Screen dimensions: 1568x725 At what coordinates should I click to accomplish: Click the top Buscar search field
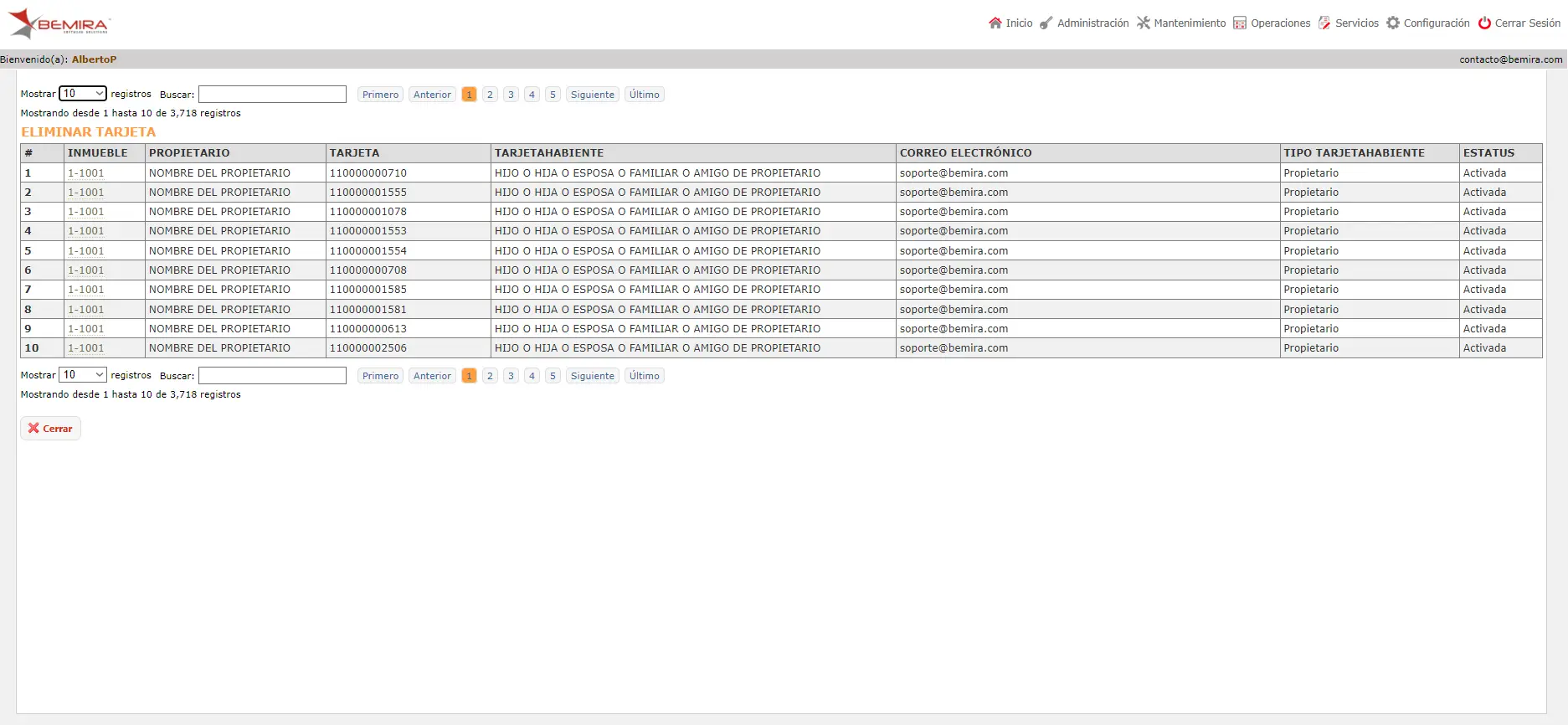click(x=272, y=95)
